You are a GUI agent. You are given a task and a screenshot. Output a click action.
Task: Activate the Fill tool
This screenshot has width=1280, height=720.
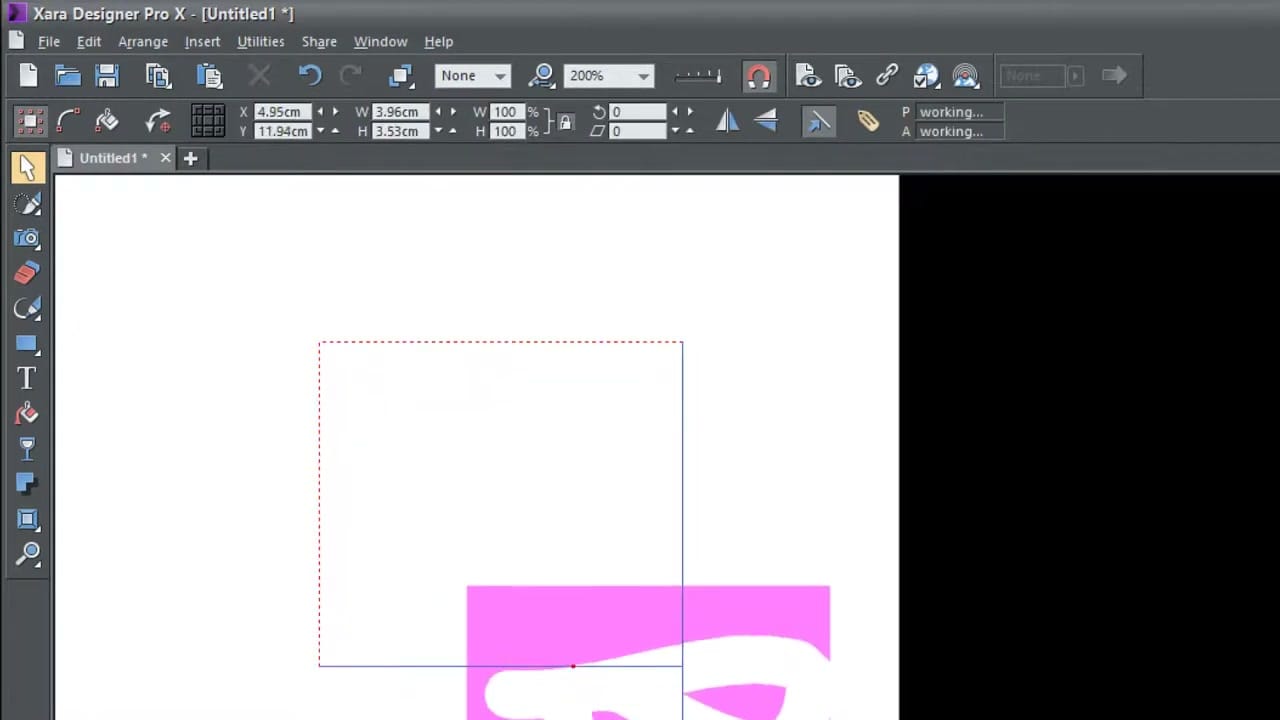coord(28,413)
